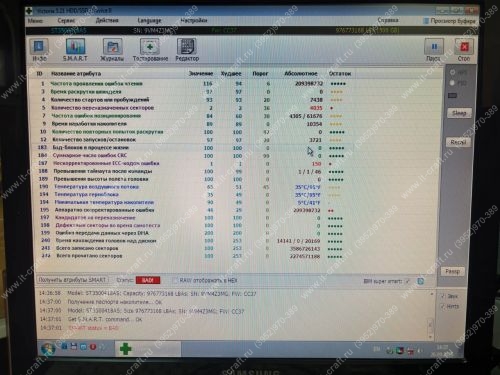The image size is (500, 375).
Task: Click raw value 150 in row 187
Action: 316,164
